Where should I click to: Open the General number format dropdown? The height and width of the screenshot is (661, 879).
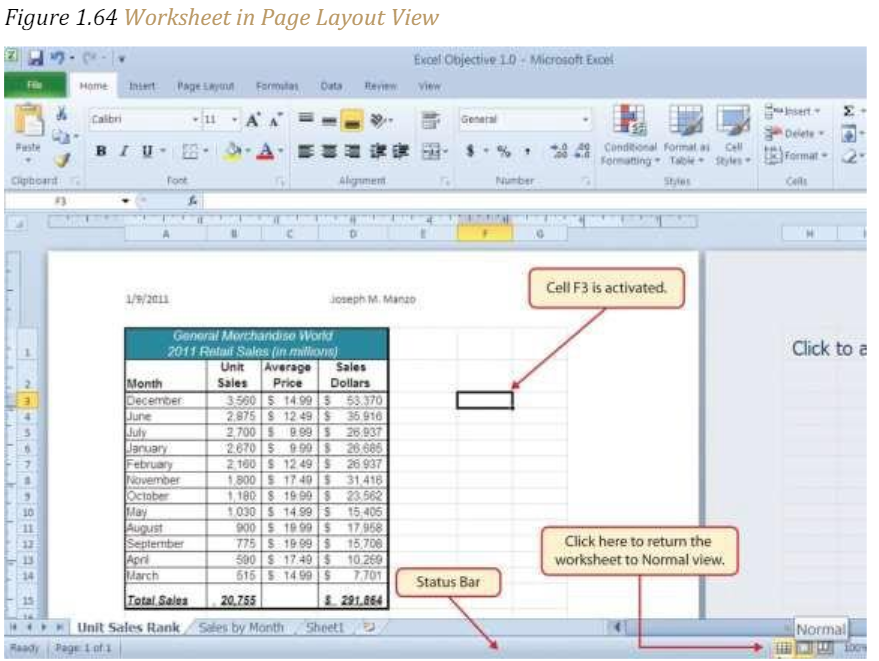click(585, 119)
